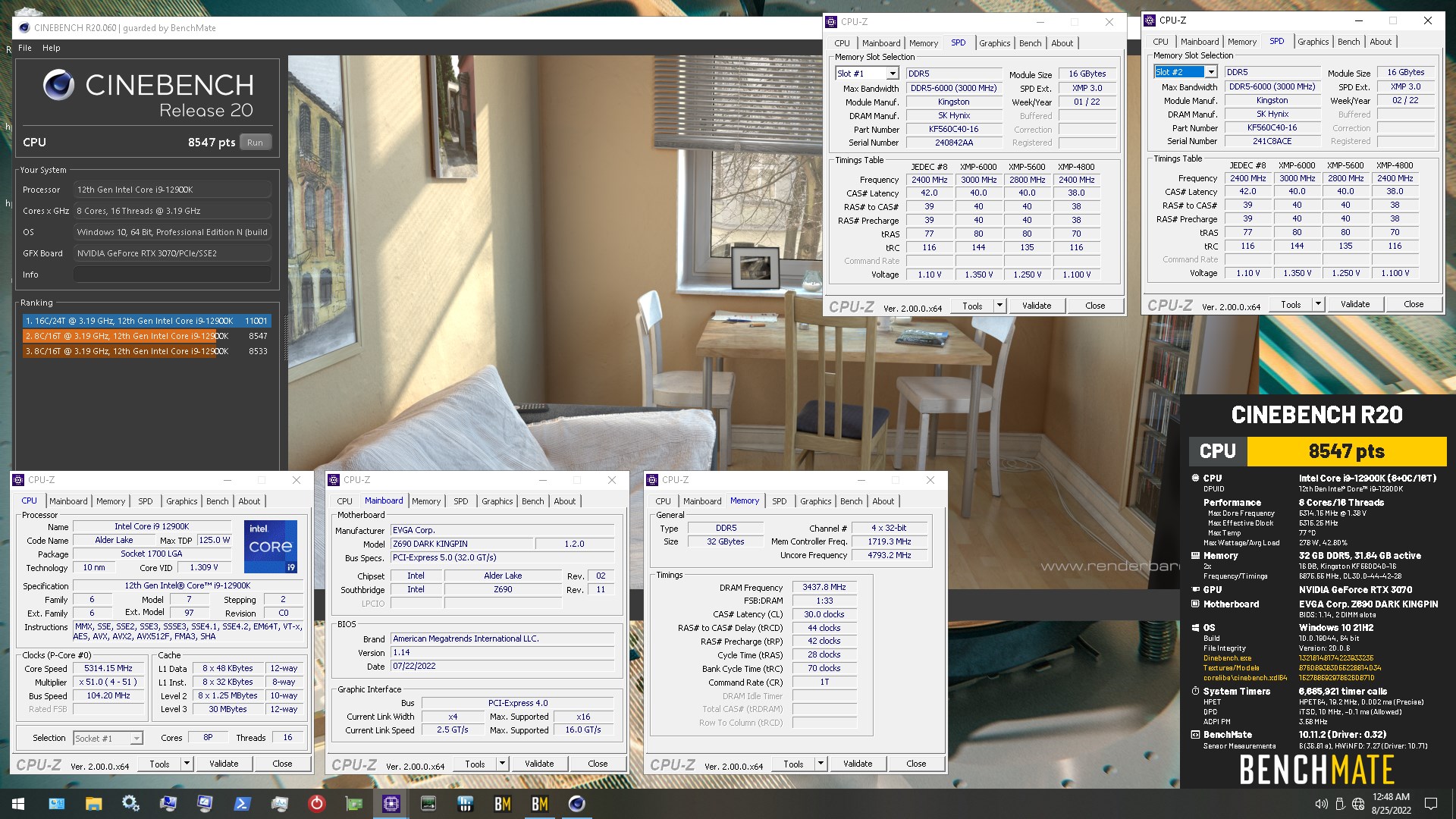Click Validate in CPU-Z Memory window

[858, 764]
